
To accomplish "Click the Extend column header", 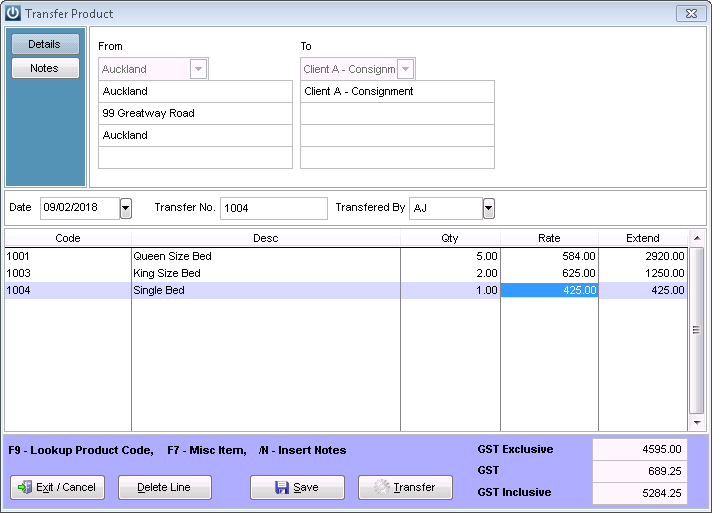I will tap(643, 238).
